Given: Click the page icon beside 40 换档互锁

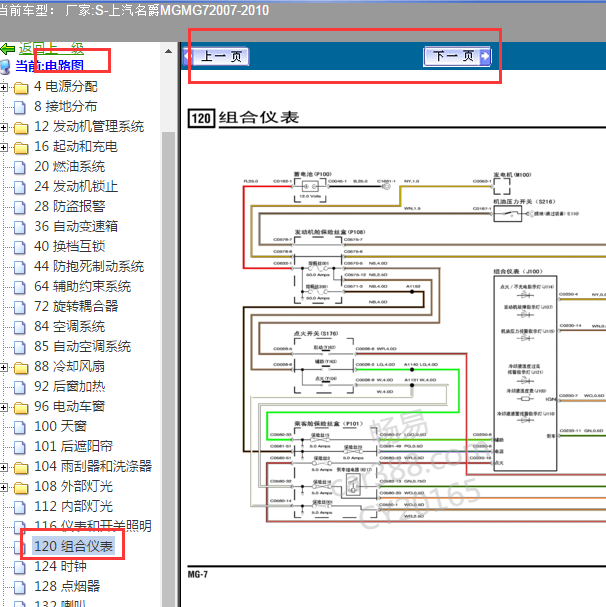Looking at the screenshot, I should (20, 247).
